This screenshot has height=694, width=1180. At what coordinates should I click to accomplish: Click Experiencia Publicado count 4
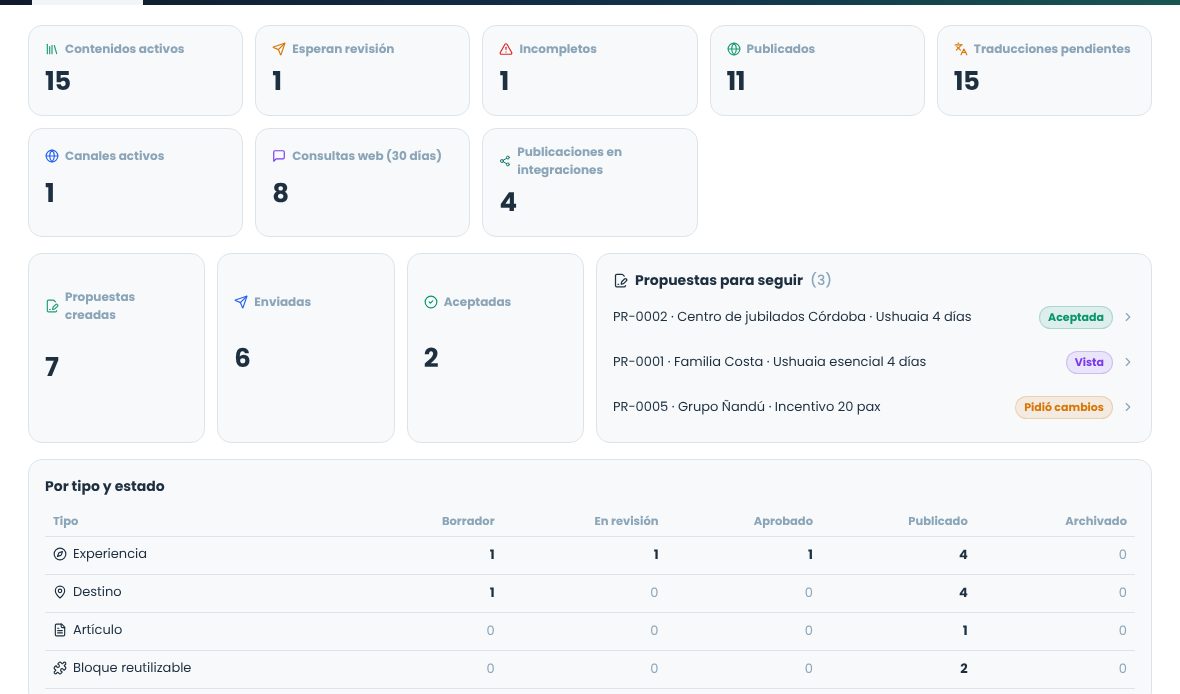963,555
